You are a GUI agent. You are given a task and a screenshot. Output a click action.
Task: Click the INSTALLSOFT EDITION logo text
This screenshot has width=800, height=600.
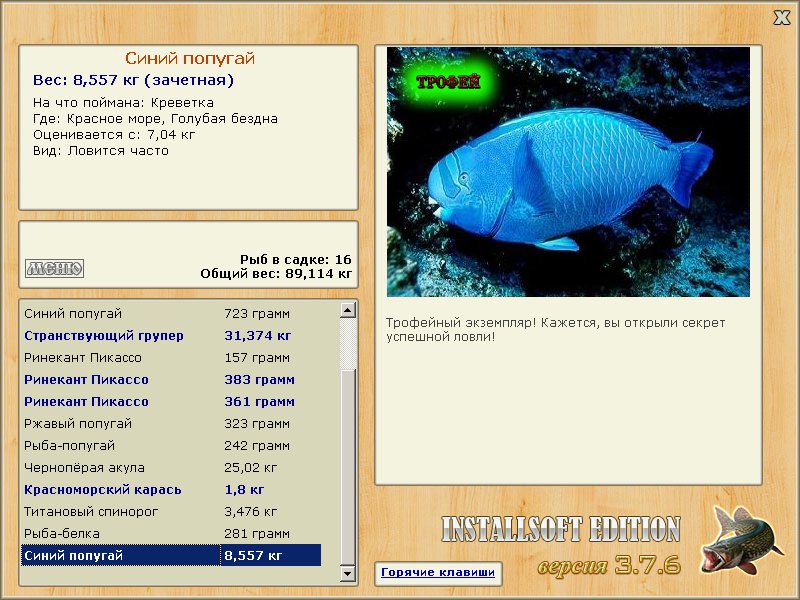coord(561,529)
